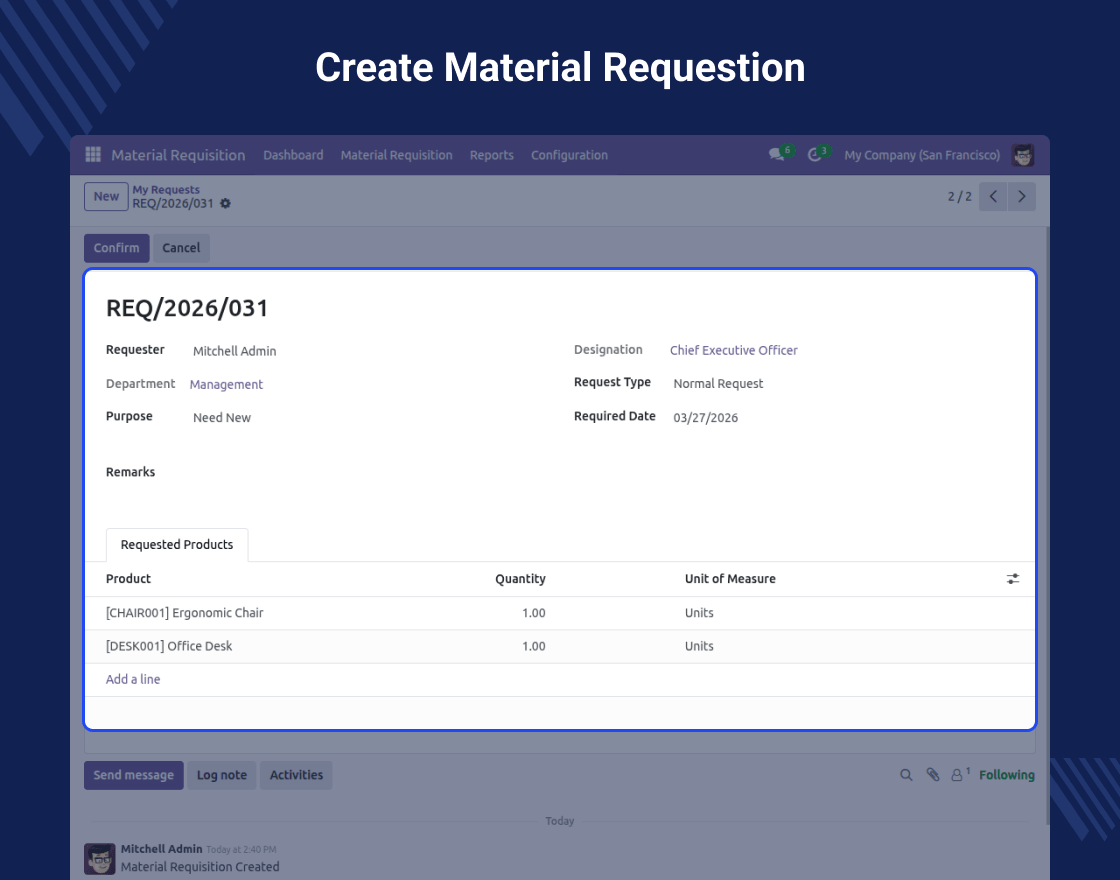This screenshot has height=880, width=1120.
Task: Go to next record arrow
Action: (1021, 197)
